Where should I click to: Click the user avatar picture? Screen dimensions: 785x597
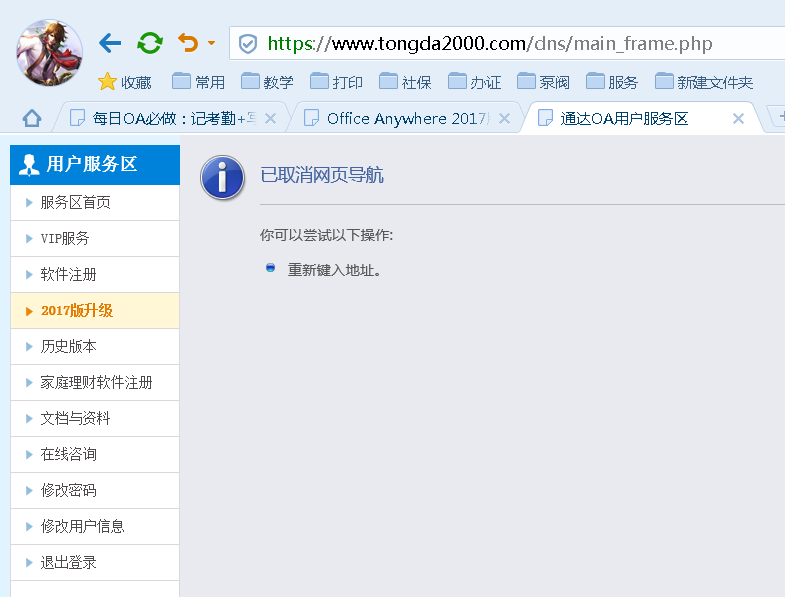tap(50, 52)
